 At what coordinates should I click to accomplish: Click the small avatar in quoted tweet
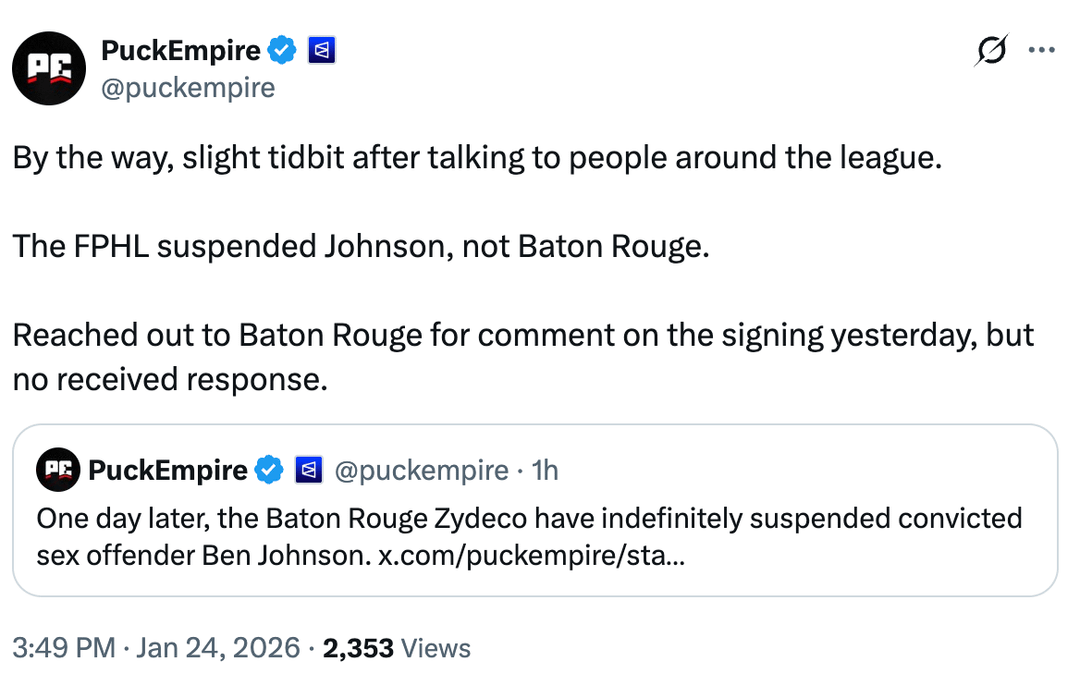pos(58,469)
